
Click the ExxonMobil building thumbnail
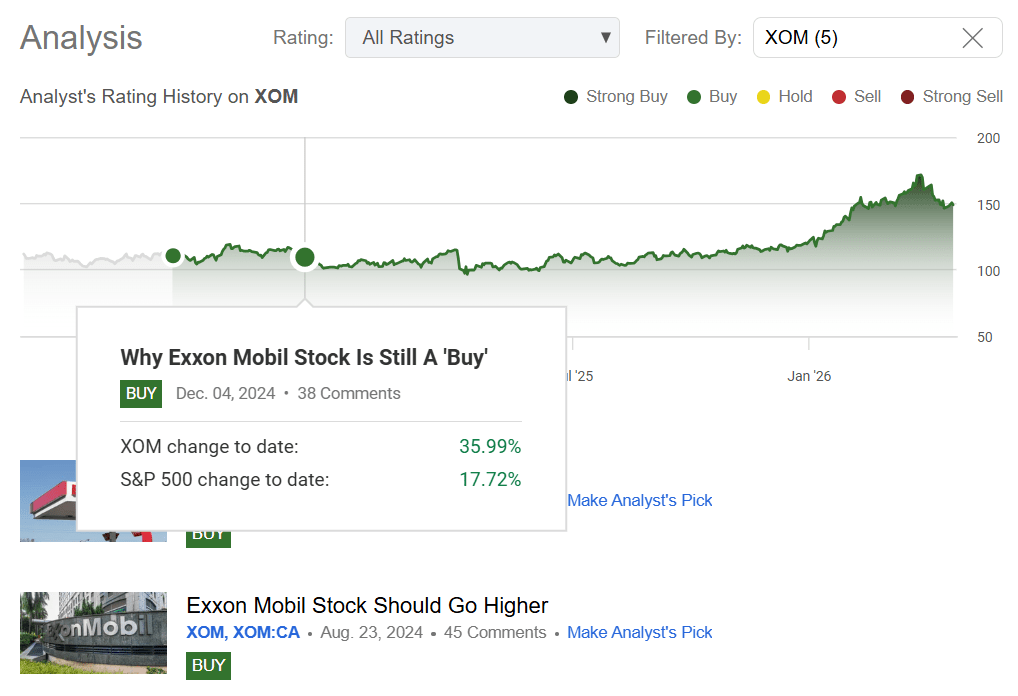click(x=93, y=632)
